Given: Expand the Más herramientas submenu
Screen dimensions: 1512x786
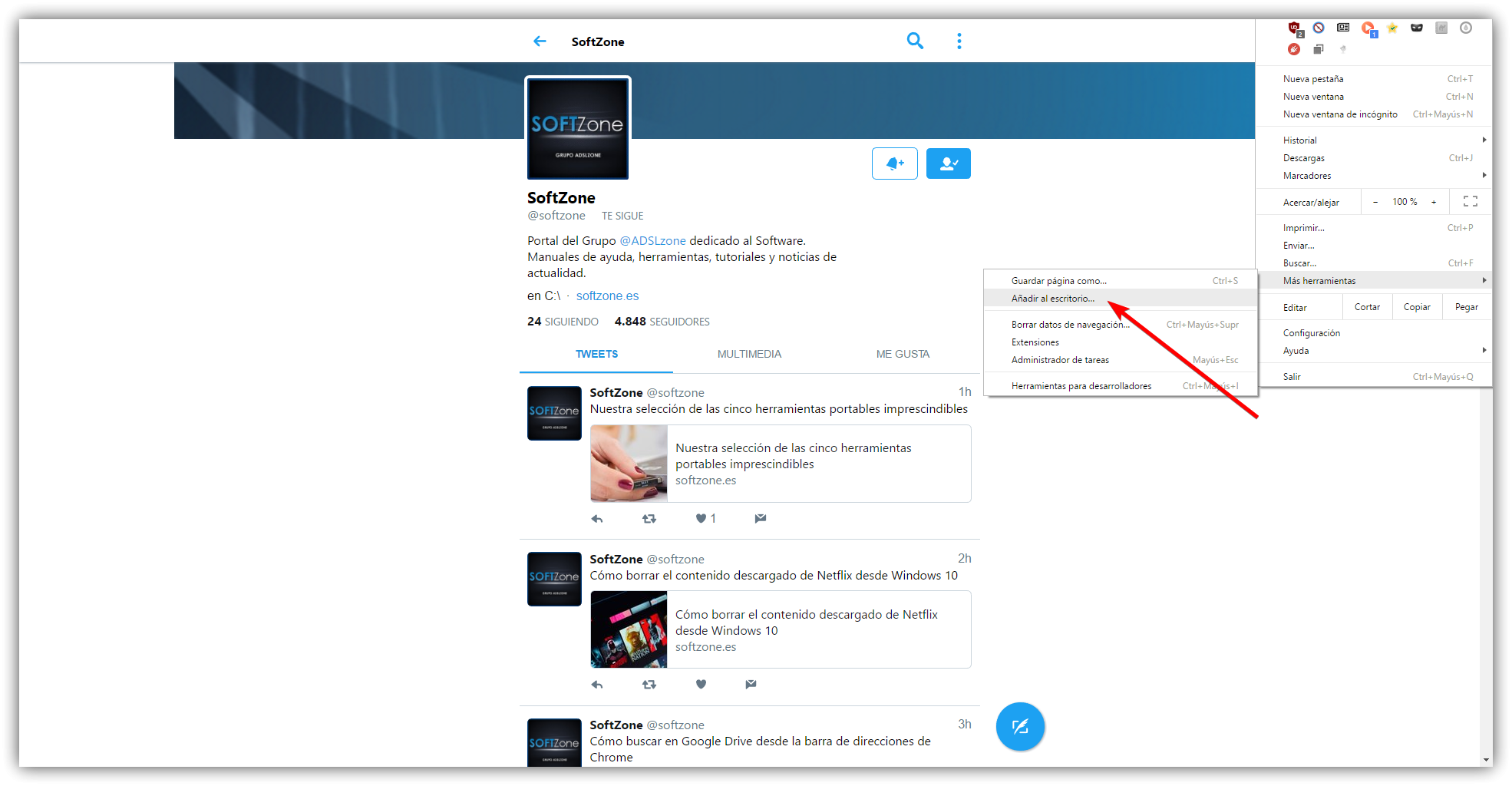Looking at the screenshot, I should [1375, 281].
